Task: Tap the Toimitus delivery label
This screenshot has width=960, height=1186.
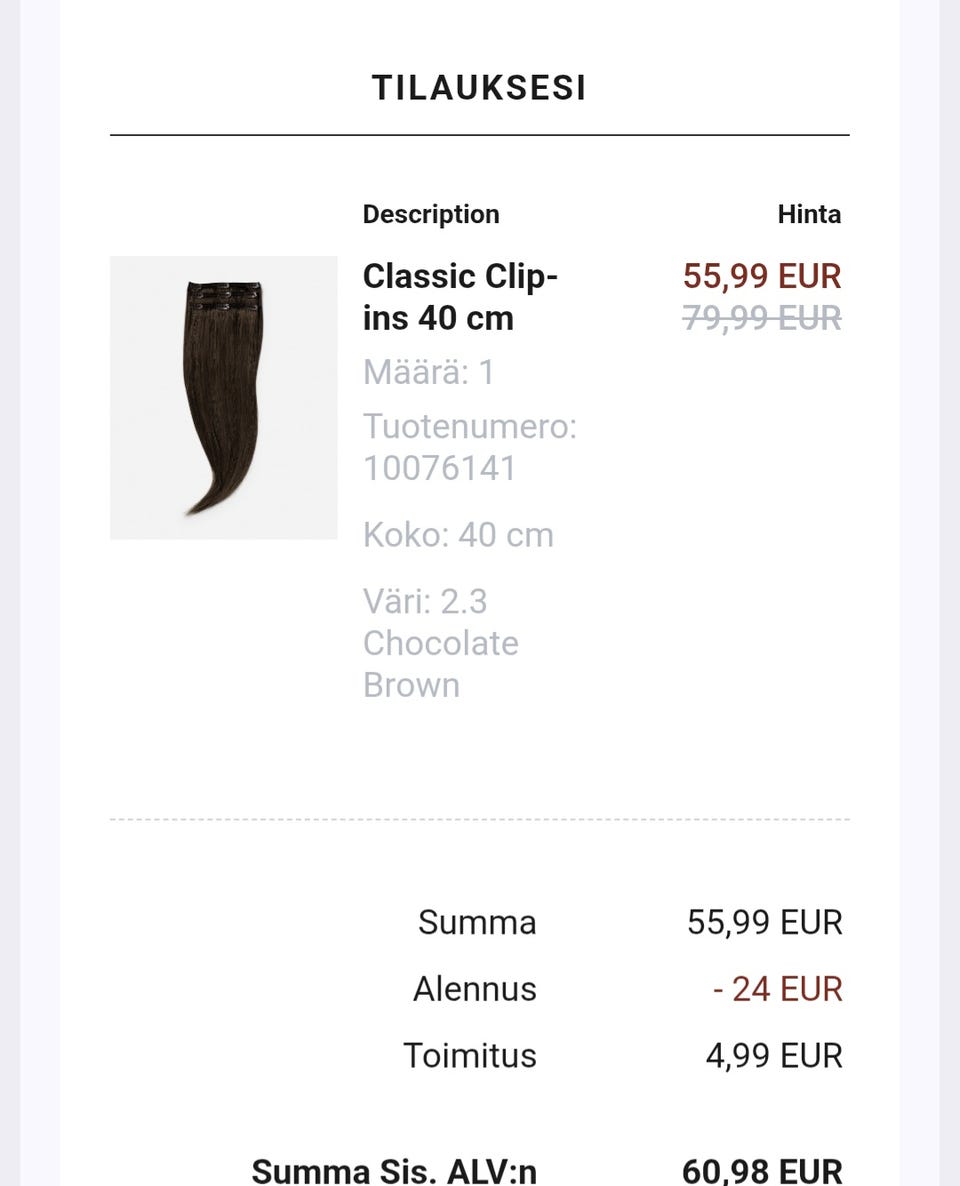Action: (x=470, y=1056)
